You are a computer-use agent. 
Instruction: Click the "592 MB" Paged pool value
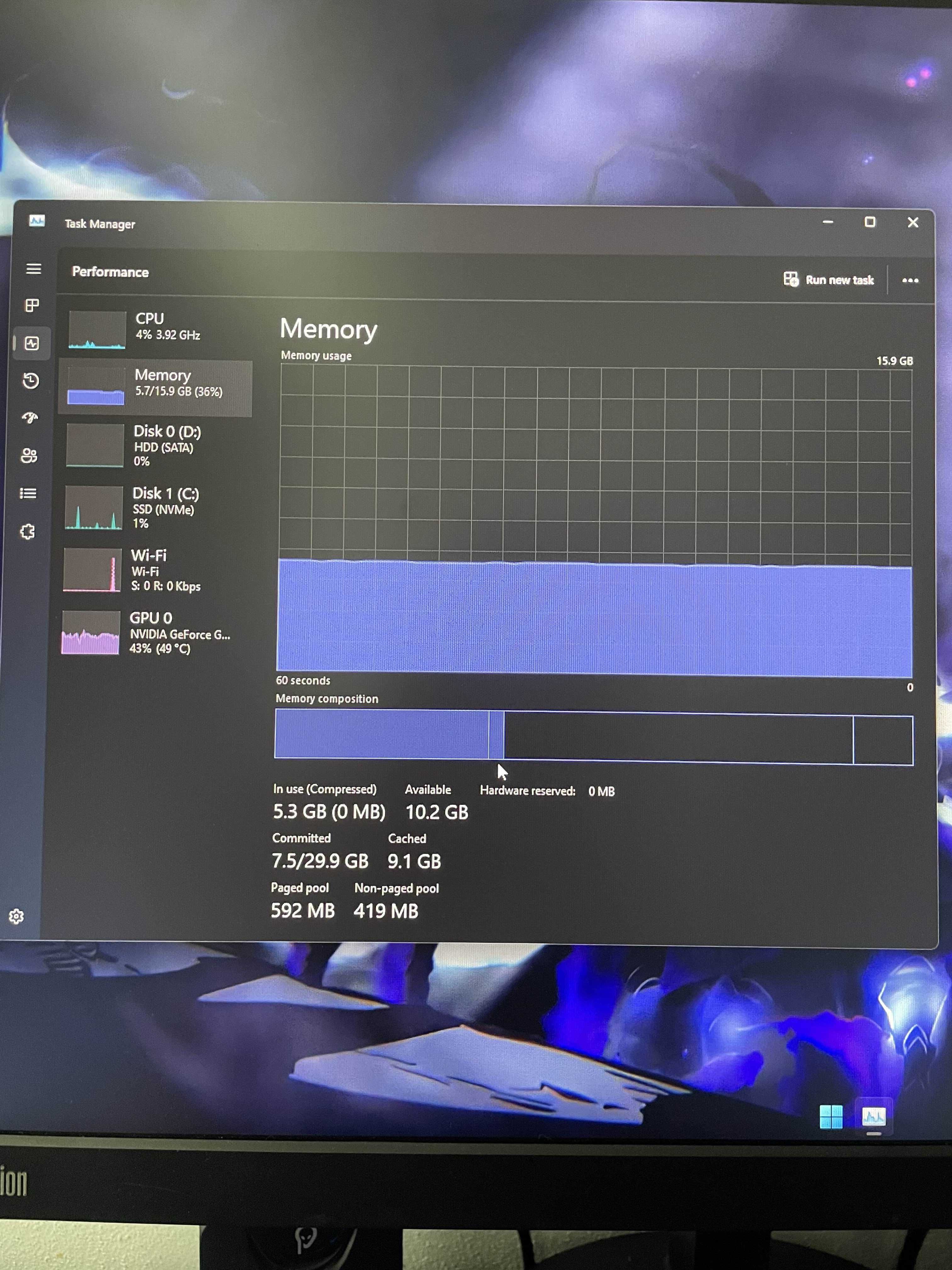pyautogui.click(x=303, y=911)
